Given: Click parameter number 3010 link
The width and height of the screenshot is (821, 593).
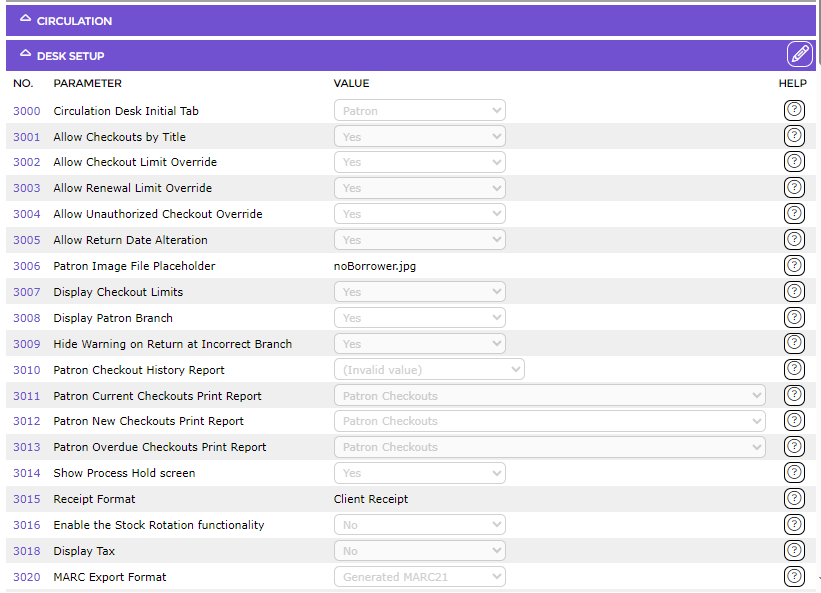Looking at the screenshot, I should coord(27,370).
